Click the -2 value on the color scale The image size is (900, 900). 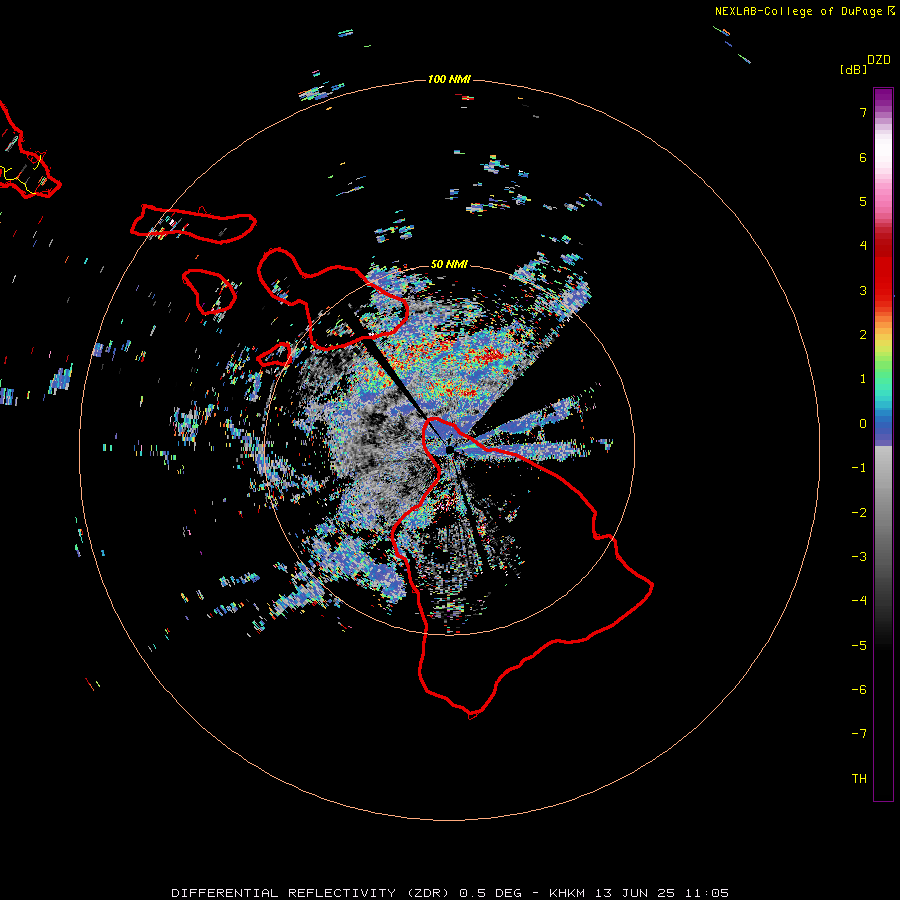pos(859,513)
